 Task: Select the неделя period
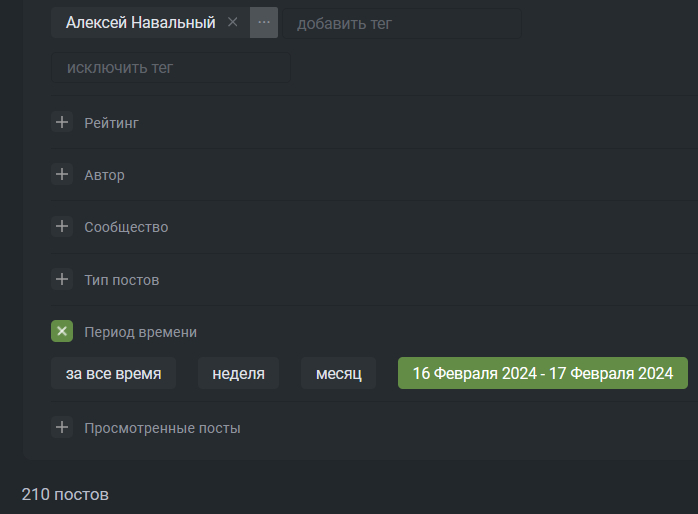tap(238, 373)
